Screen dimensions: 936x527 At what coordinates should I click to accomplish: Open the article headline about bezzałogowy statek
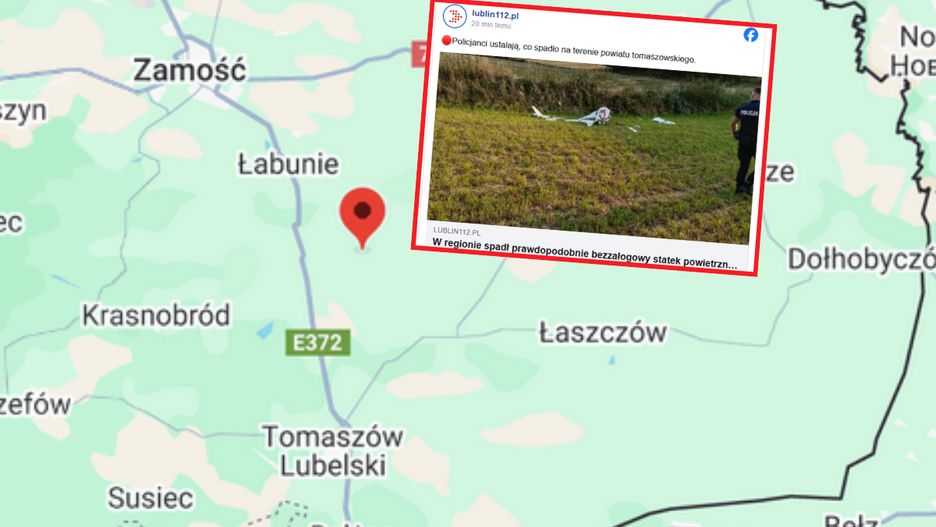click(x=584, y=252)
